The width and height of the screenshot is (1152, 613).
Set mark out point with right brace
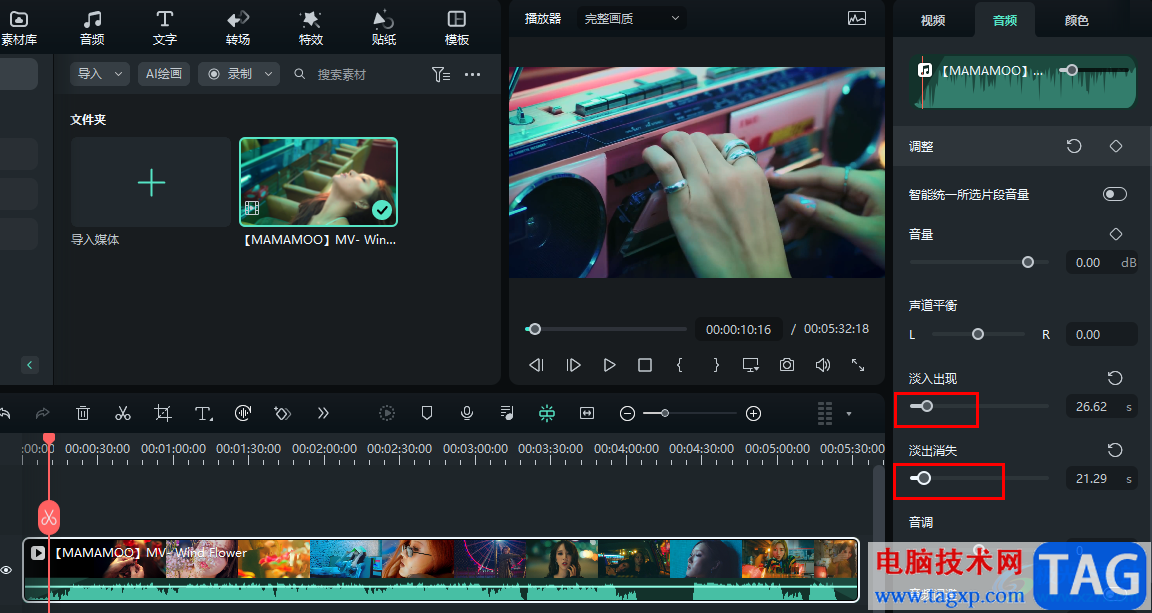(x=716, y=365)
